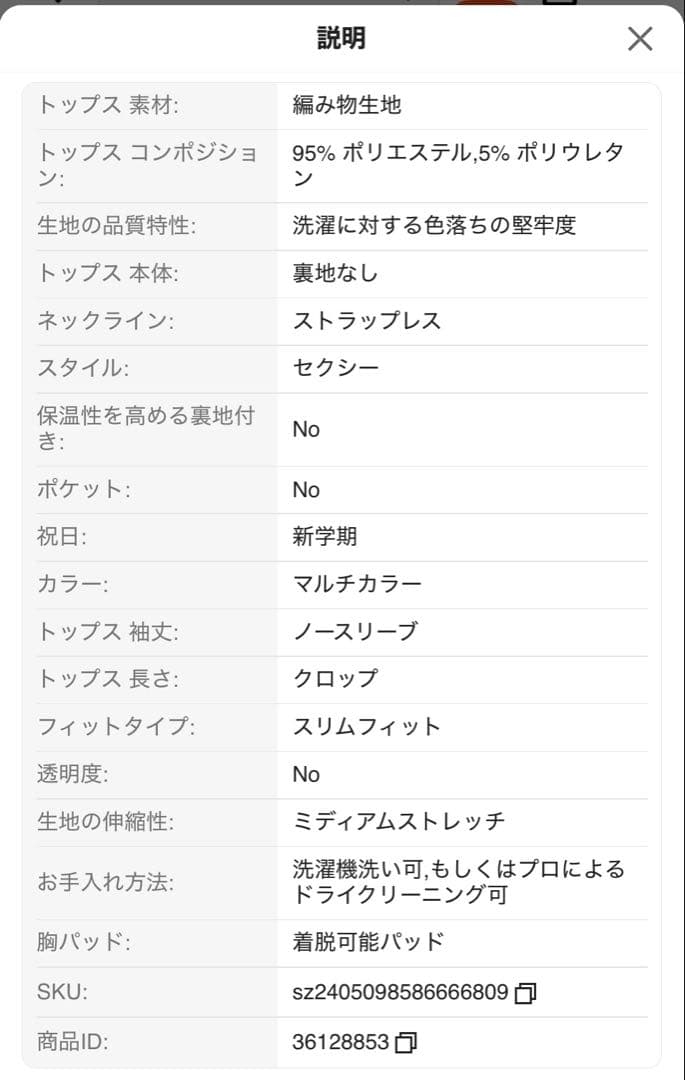Viewport: 685px width, 1080px height.
Task: Tap the ミディアムストレッチ stretch value
Action: [x=399, y=822]
